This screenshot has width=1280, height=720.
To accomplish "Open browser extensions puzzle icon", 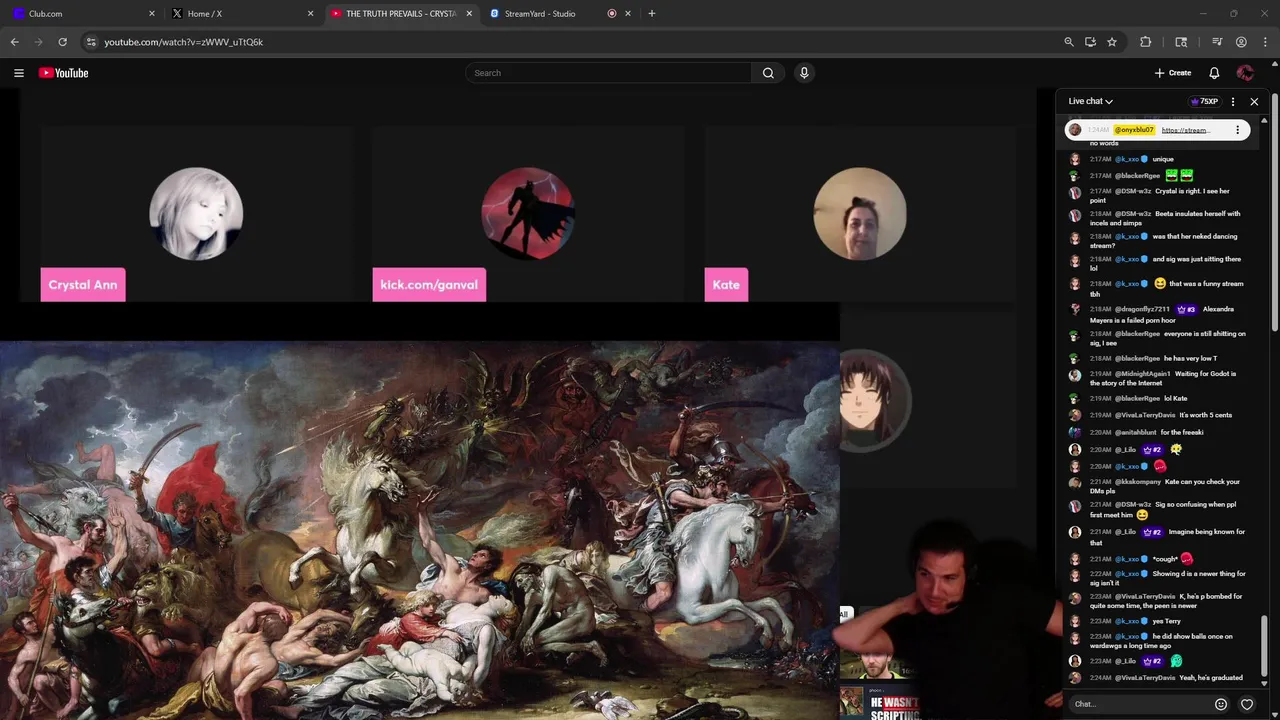I will click(1146, 42).
